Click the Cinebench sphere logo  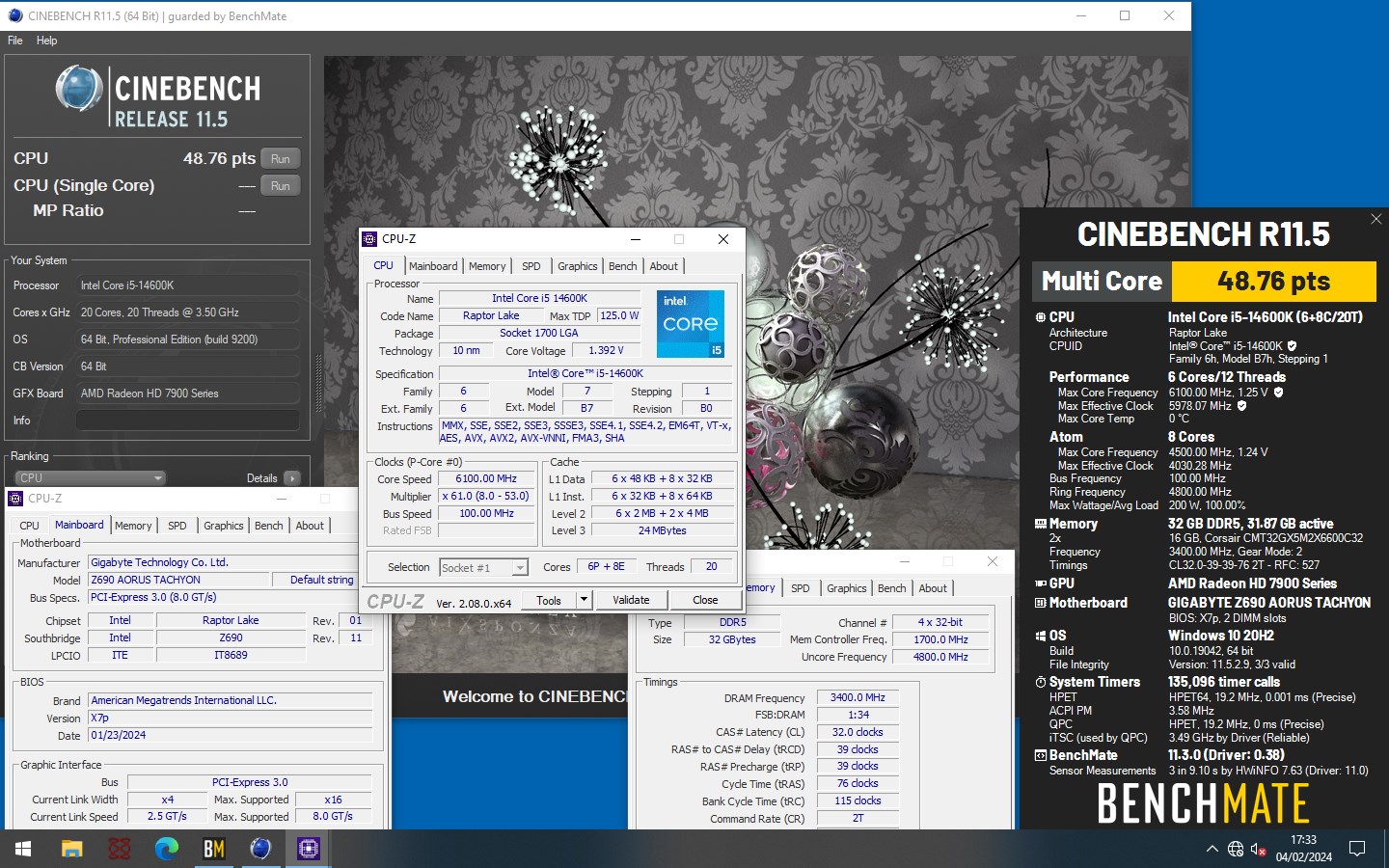tap(79, 89)
